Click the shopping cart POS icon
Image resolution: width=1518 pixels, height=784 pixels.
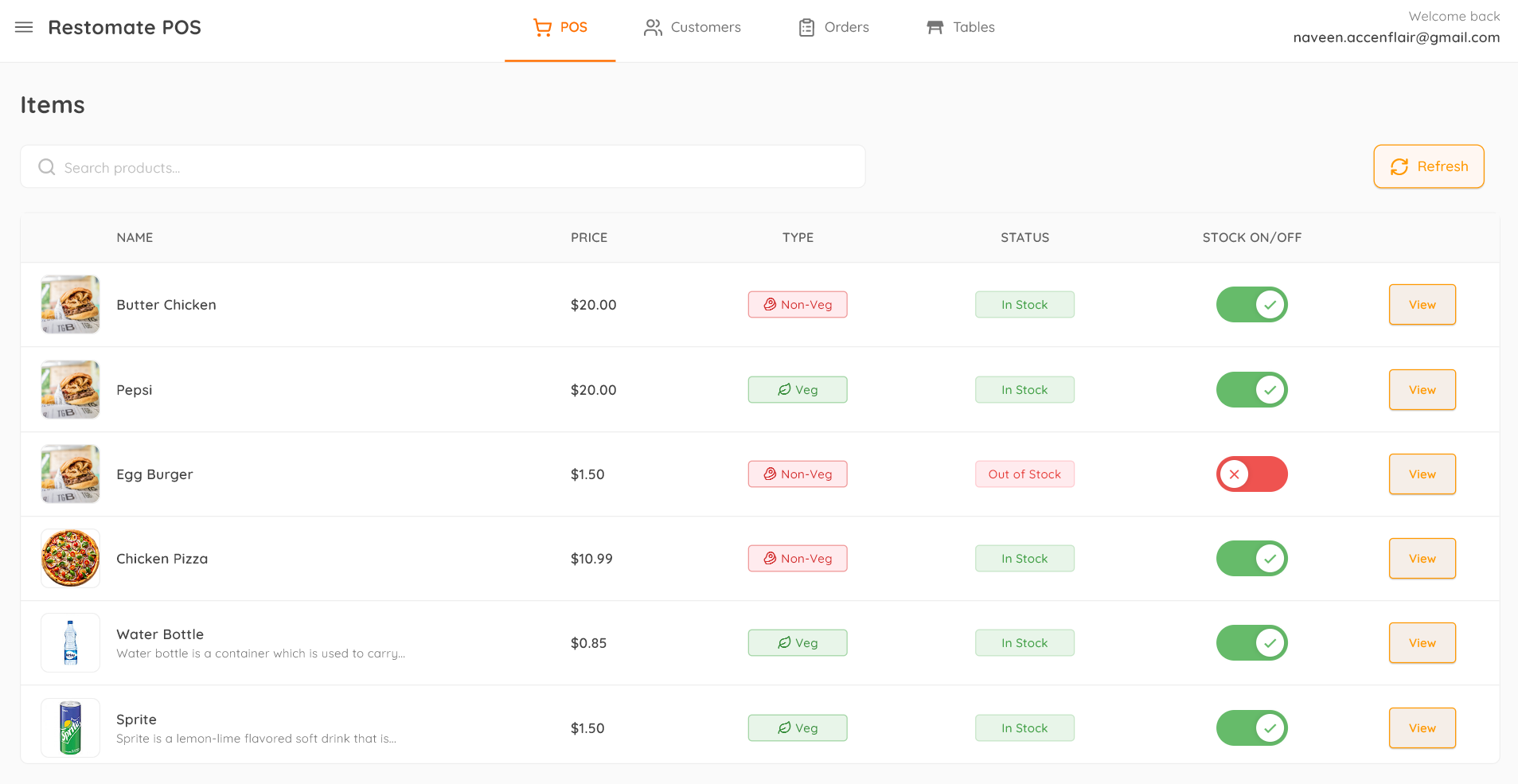(x=542, y=26)
